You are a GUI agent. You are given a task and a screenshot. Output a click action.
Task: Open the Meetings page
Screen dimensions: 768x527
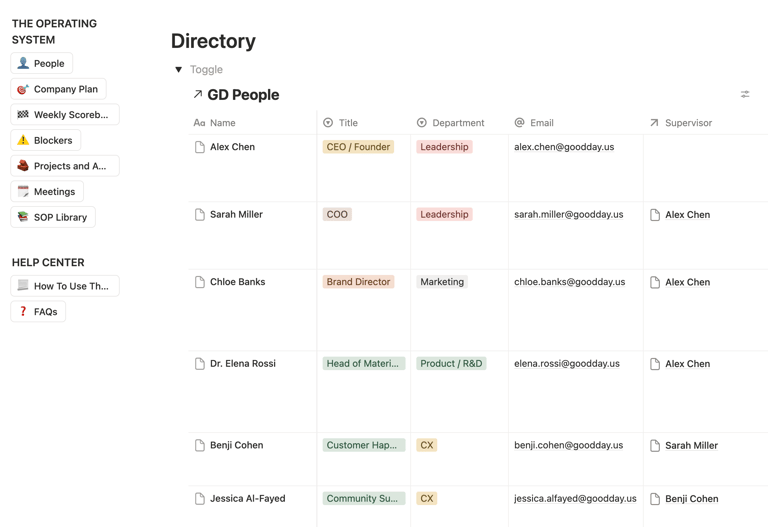[x=54, y=192]
